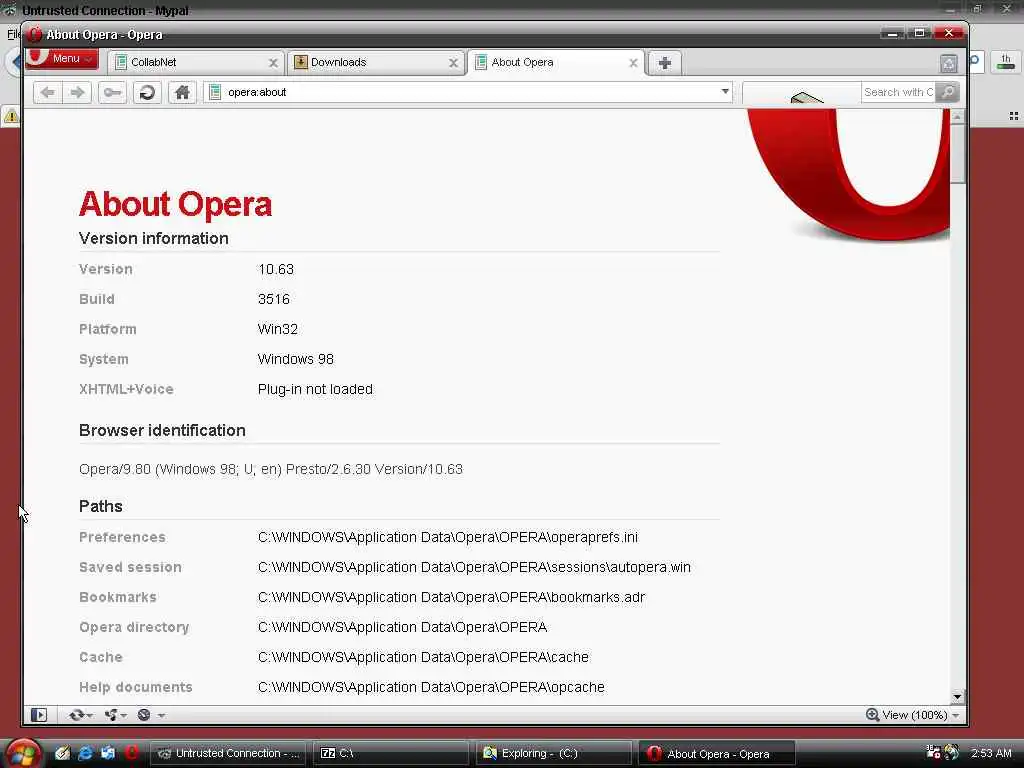Click the Opera directory path value
The width and height of the screenshot is (1024, 768).
[x=402, y=627]
